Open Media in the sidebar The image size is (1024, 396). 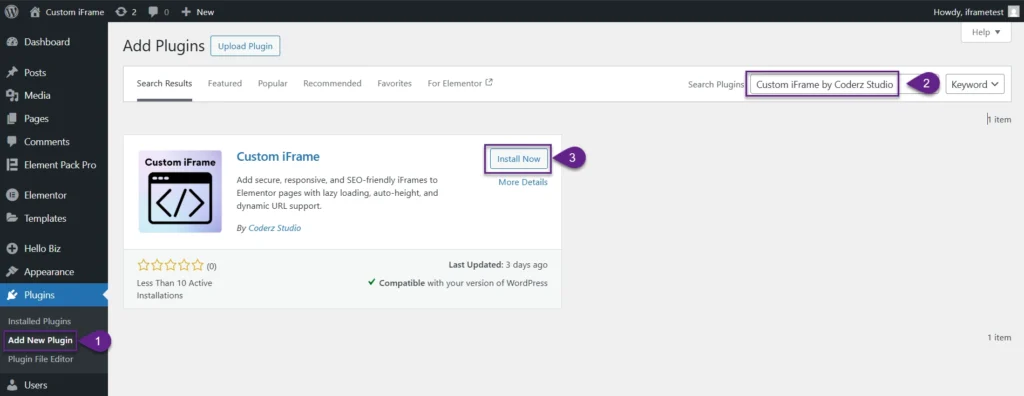[54, 95]
